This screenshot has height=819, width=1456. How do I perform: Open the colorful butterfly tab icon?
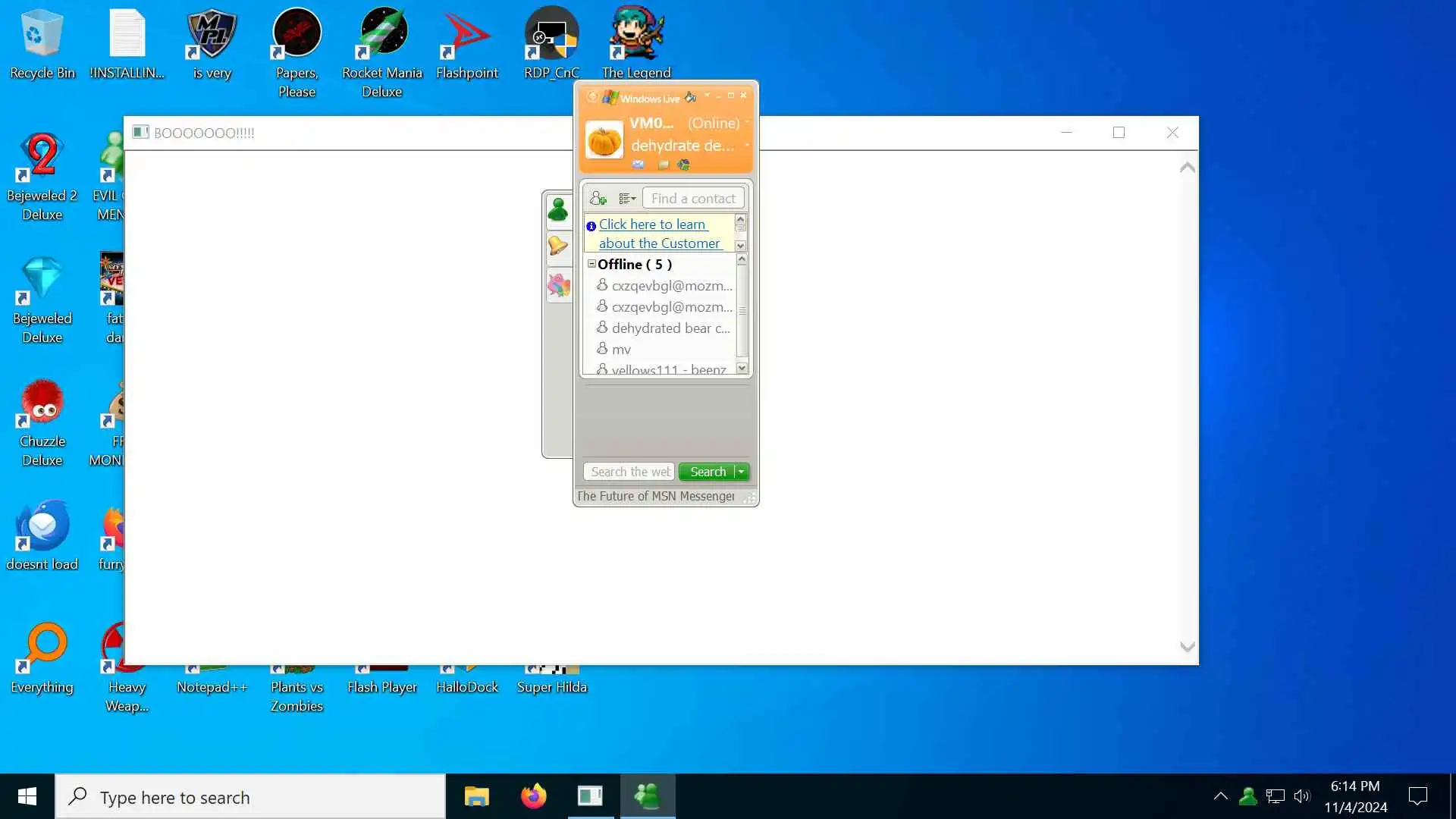558,285
